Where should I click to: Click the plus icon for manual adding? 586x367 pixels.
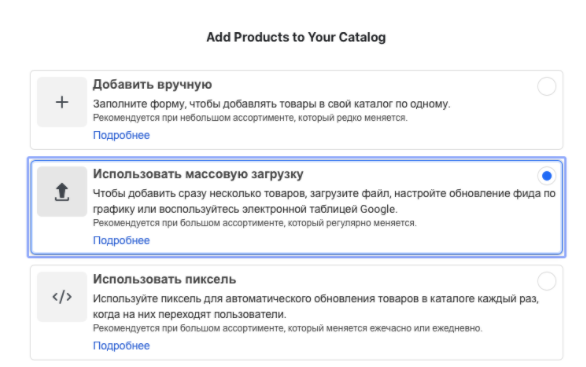pyautogui.click(x=62, y=102)
